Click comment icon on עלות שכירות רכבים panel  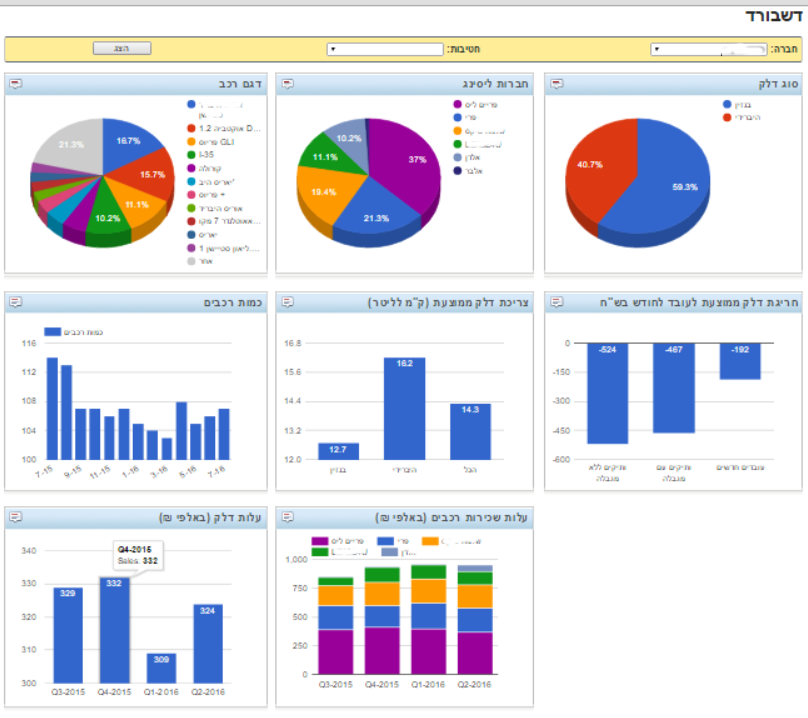pos(287,517)
